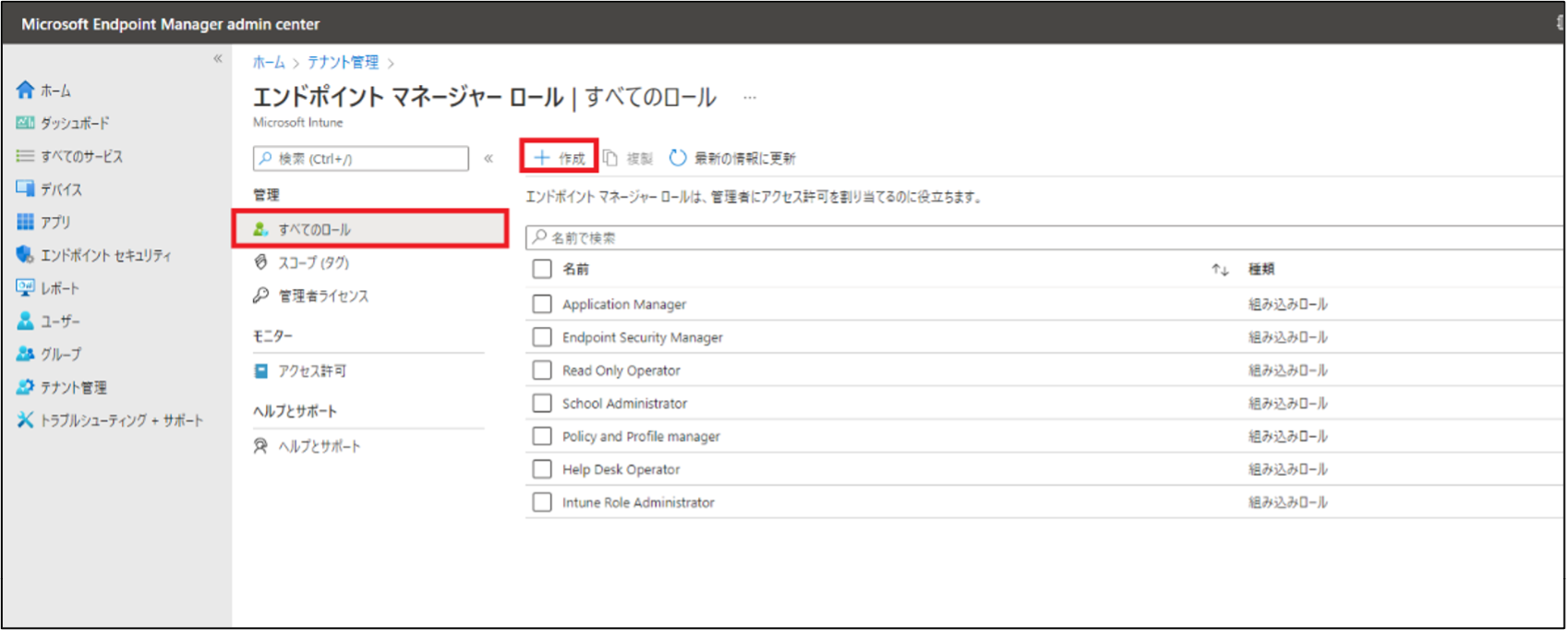
Task: Select the School Administrator checkbox
Action: pyautogui.click(x=542, y=403)
